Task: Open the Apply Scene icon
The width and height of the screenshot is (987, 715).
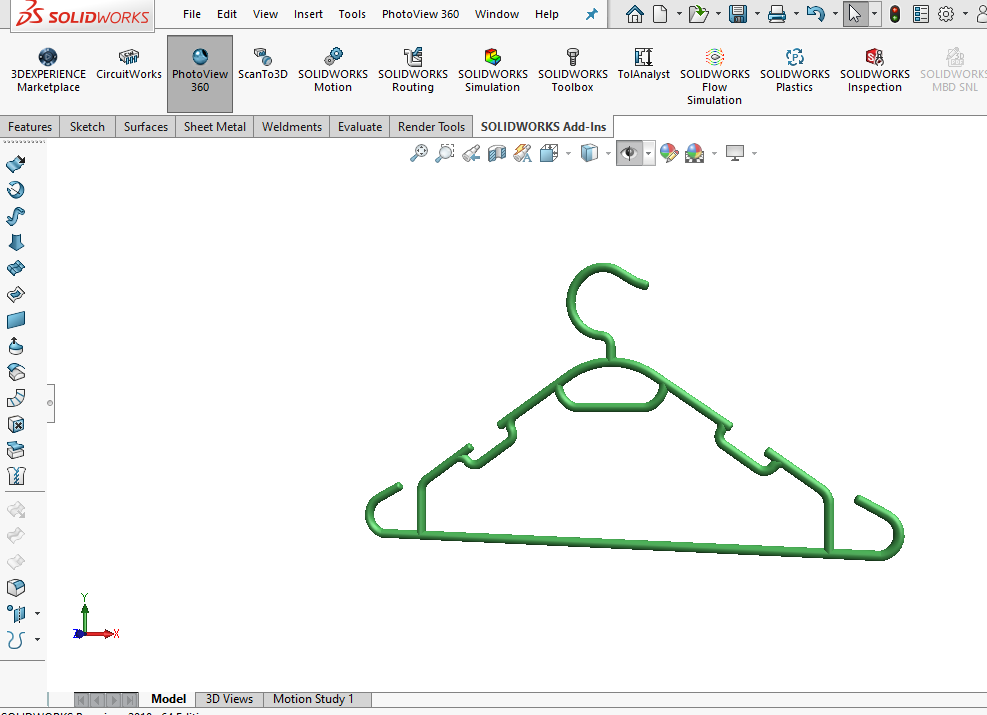Action: tap(695, 153)
